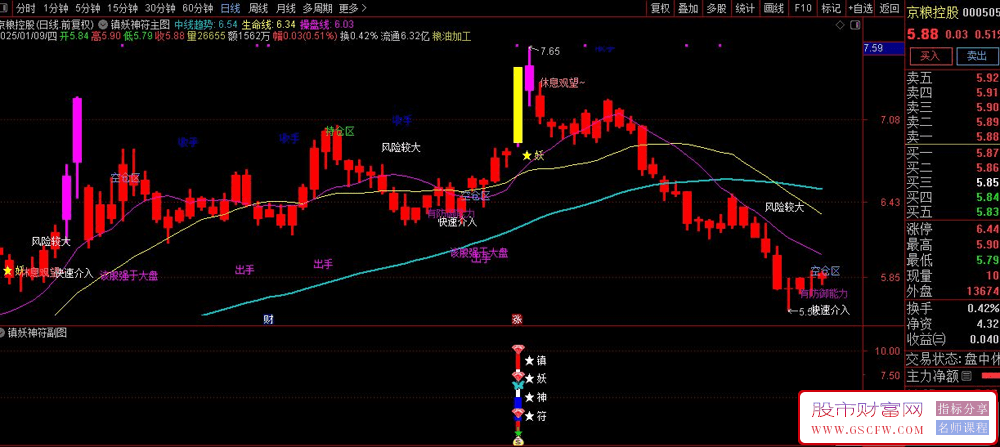The image size is (1000, 447).
Task: Click the green 持仓区 label
Action: coord(339,131)
